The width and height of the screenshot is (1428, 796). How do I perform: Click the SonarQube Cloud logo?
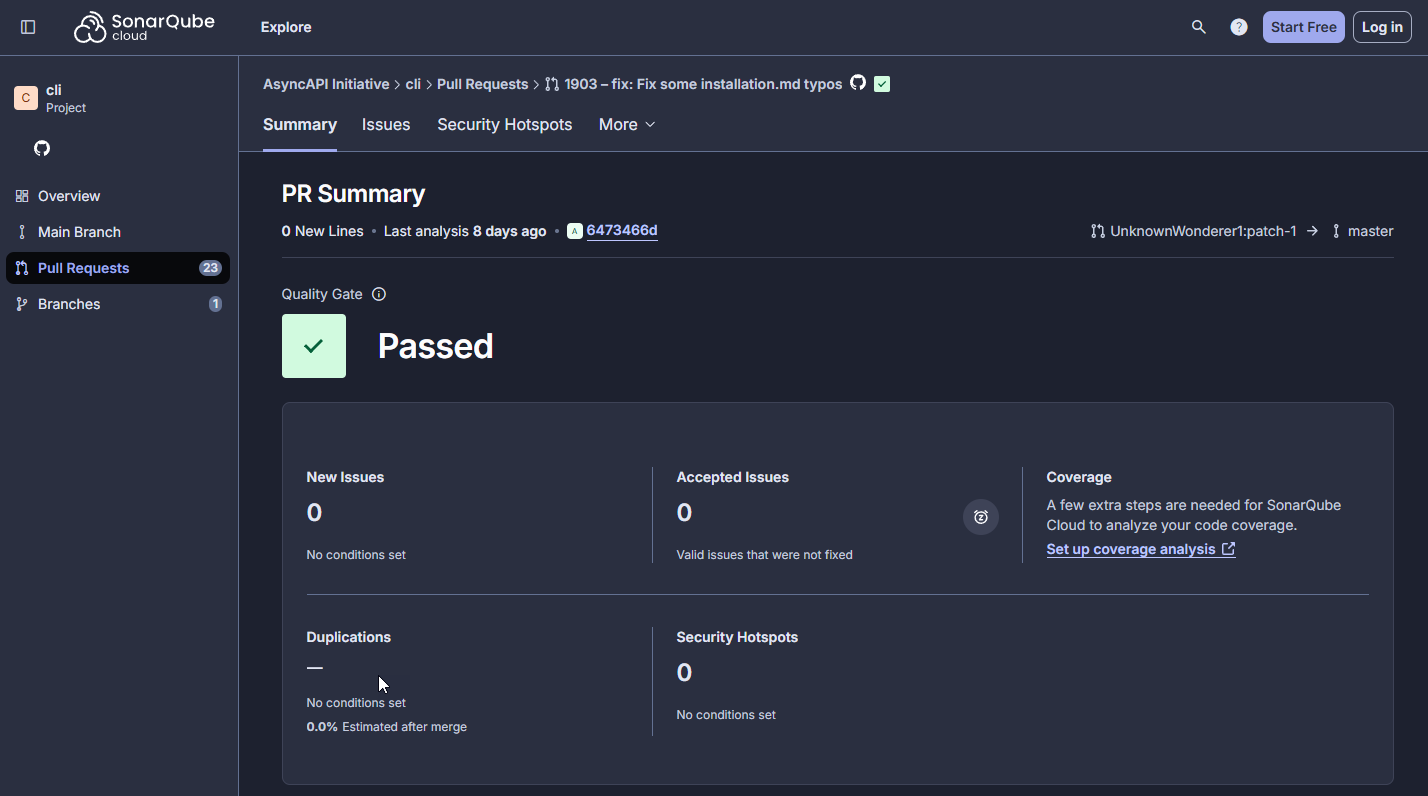(144, 27)
